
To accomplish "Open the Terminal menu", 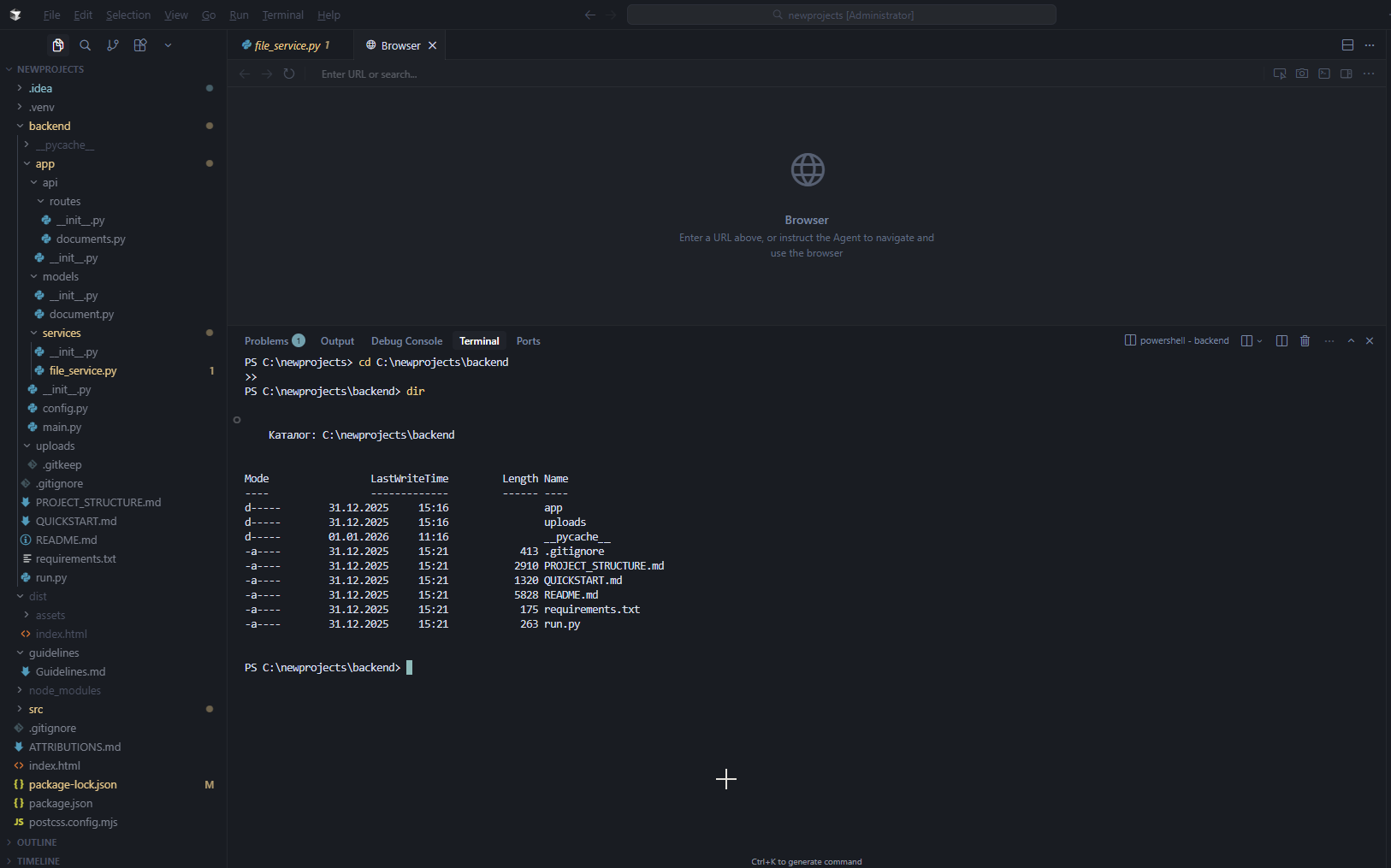I will click(282, 15).
